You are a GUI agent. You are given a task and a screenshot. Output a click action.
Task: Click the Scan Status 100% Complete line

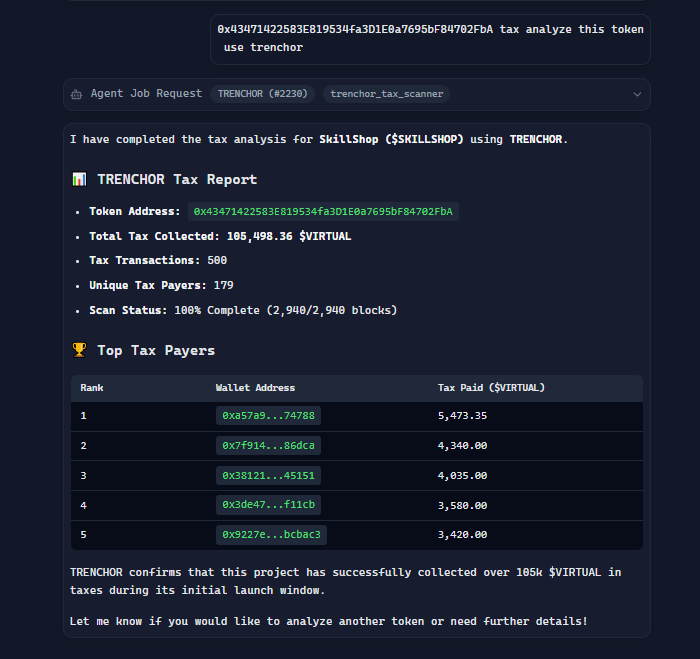point(243,310)
